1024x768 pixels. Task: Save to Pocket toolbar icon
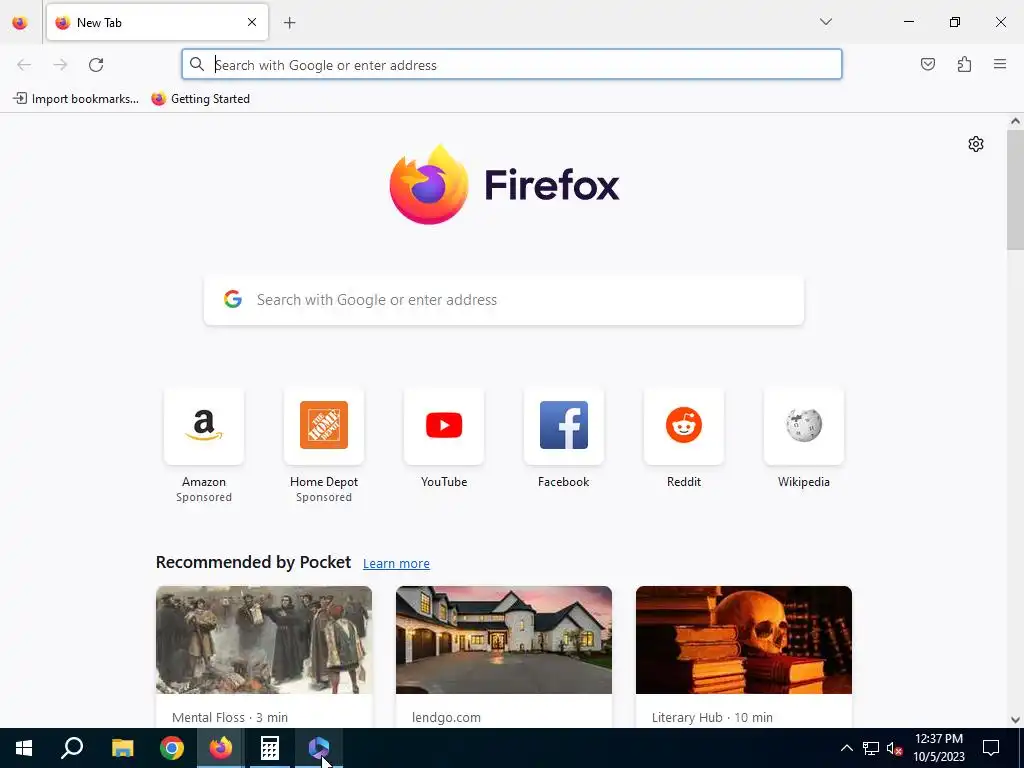927,64
